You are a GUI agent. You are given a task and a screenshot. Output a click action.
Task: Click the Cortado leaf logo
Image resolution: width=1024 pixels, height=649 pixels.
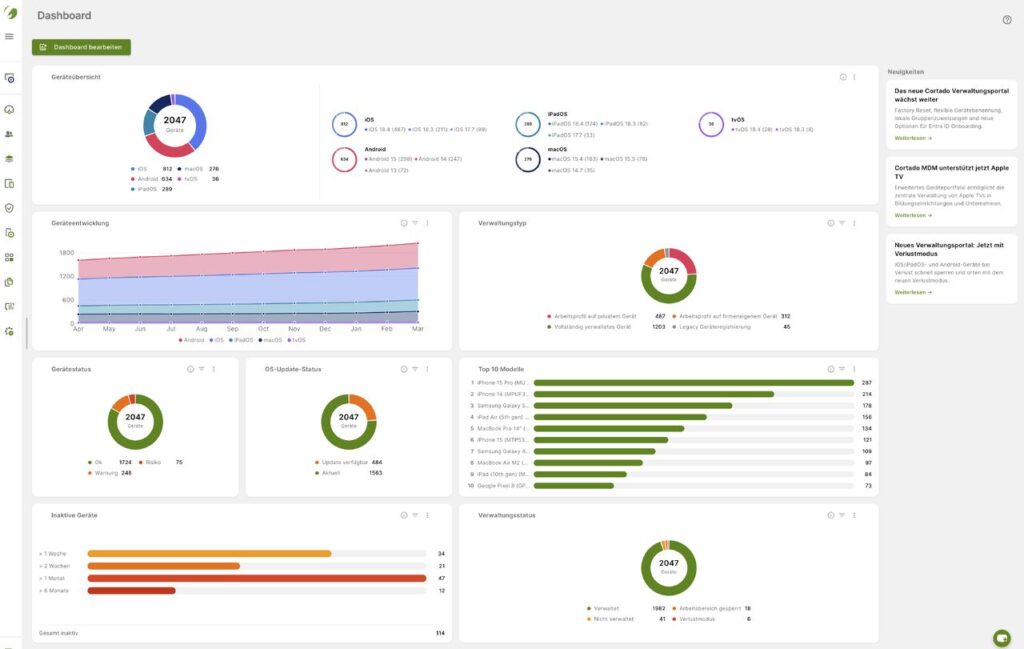(x=10, y=12)
